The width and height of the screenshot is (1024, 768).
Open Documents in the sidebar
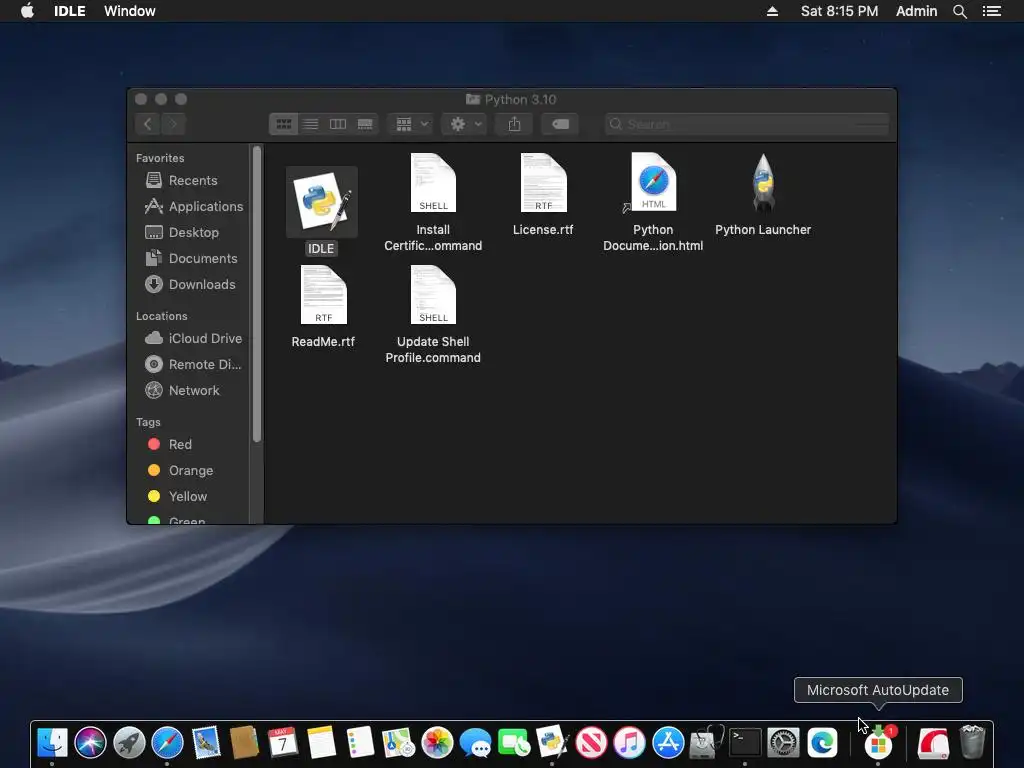[189, 259]
